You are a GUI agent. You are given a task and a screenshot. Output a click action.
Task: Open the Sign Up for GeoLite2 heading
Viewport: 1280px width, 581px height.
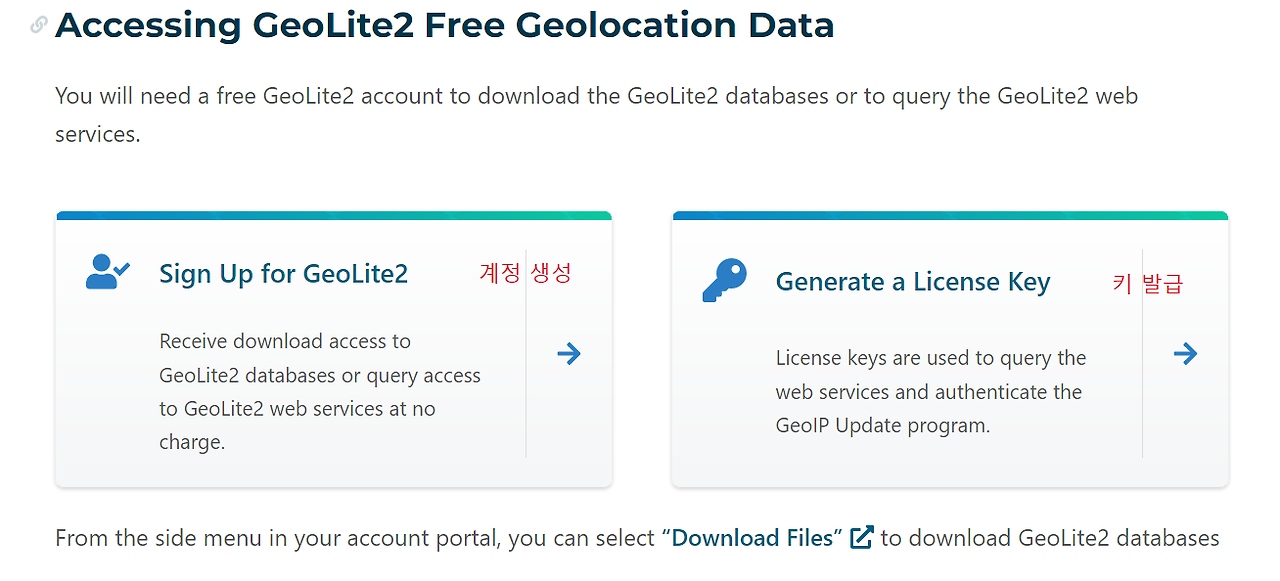point(283,273)
